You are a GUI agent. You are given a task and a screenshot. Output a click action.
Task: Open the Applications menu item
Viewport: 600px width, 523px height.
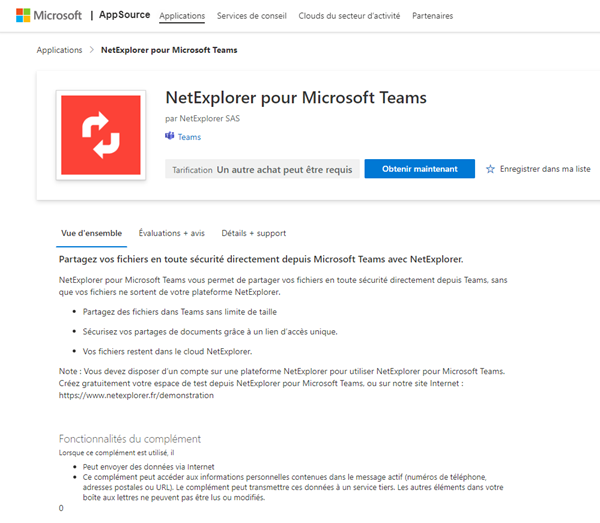coord(182,16)
